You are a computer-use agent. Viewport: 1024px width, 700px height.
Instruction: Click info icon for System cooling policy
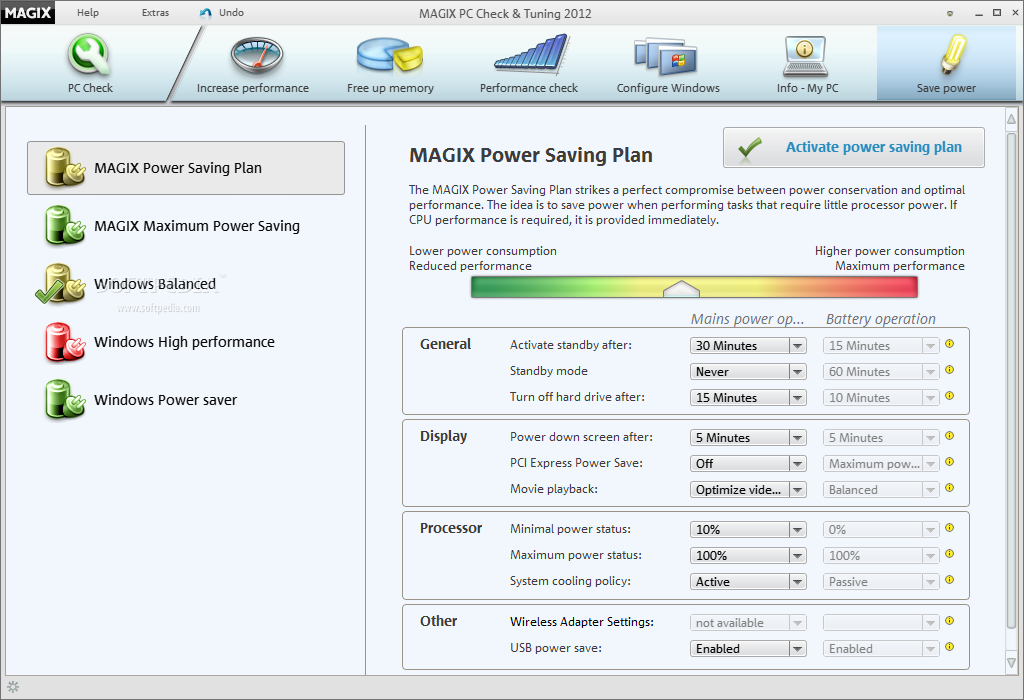950,580
